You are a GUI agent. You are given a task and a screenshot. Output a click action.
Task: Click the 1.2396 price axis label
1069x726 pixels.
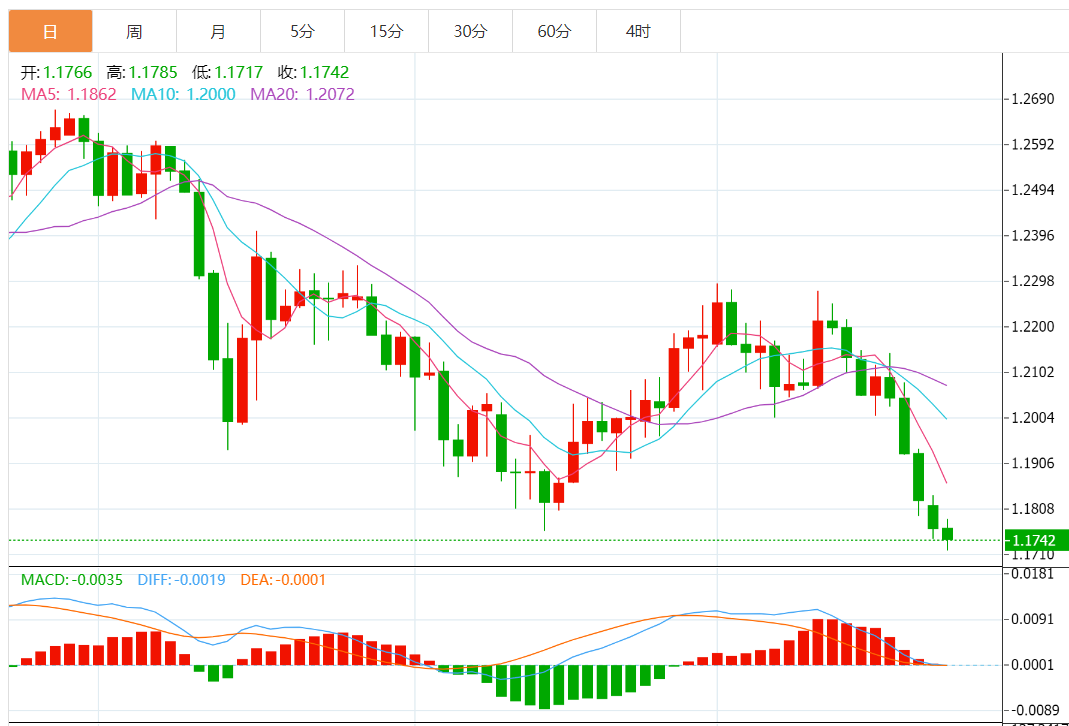pos(1033,236)
